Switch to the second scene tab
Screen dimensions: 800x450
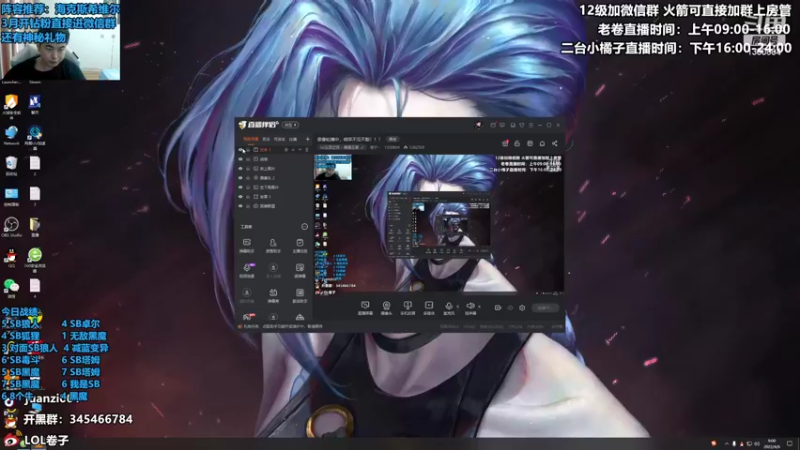coord(266,139)
